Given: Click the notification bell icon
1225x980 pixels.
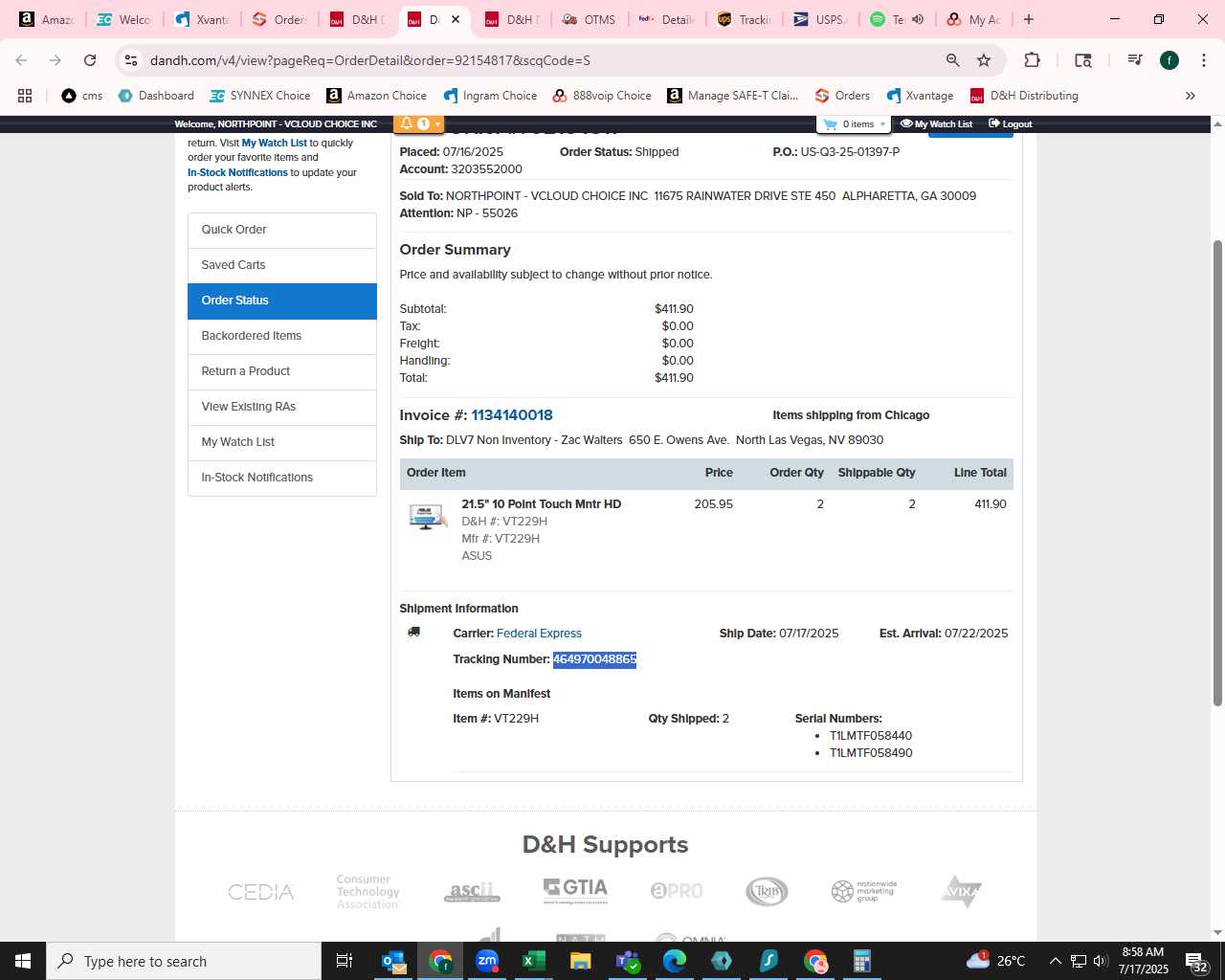Looking at the screenshot, I should pos(407,123).
